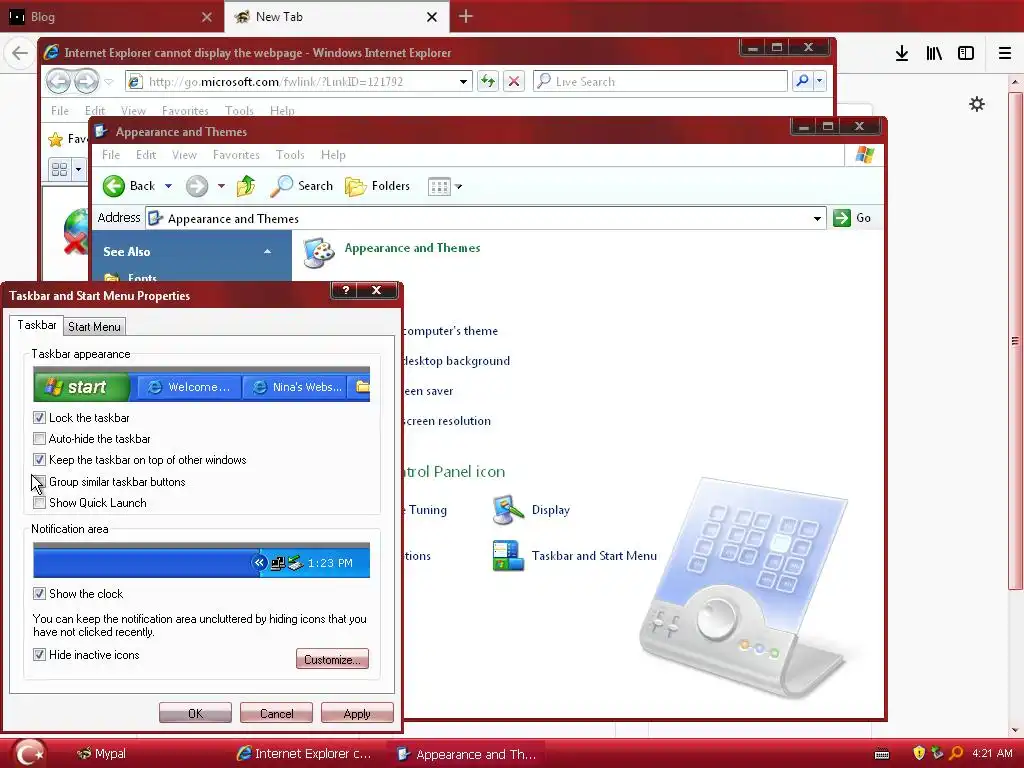Image resolution: width=1024 pixels, height=768 pixels.
Task: Click Internet Explorer taskbar button
Action: (x=304, y=754)
